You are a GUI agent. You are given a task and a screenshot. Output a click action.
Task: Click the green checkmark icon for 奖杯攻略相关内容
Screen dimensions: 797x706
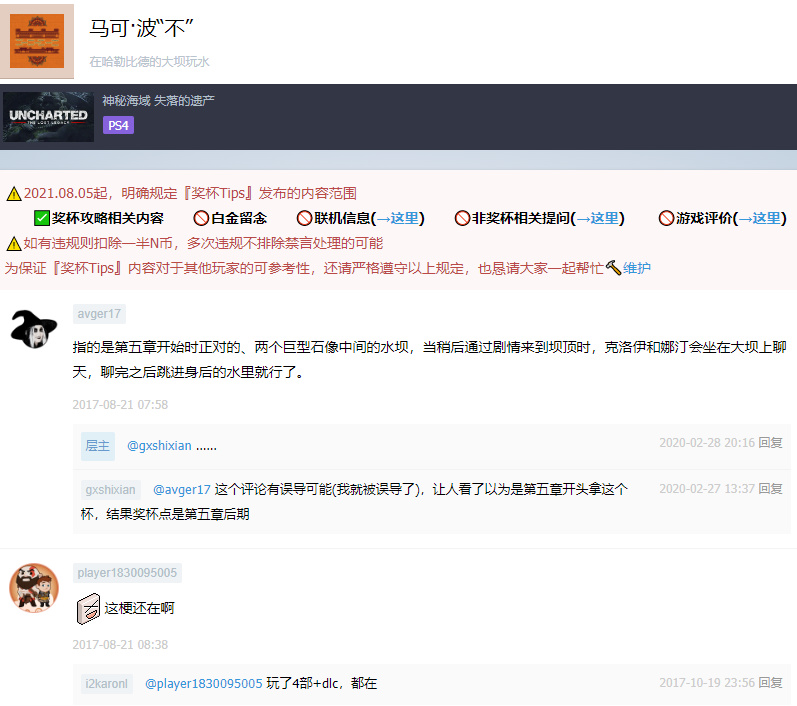[x=42, y=218]
